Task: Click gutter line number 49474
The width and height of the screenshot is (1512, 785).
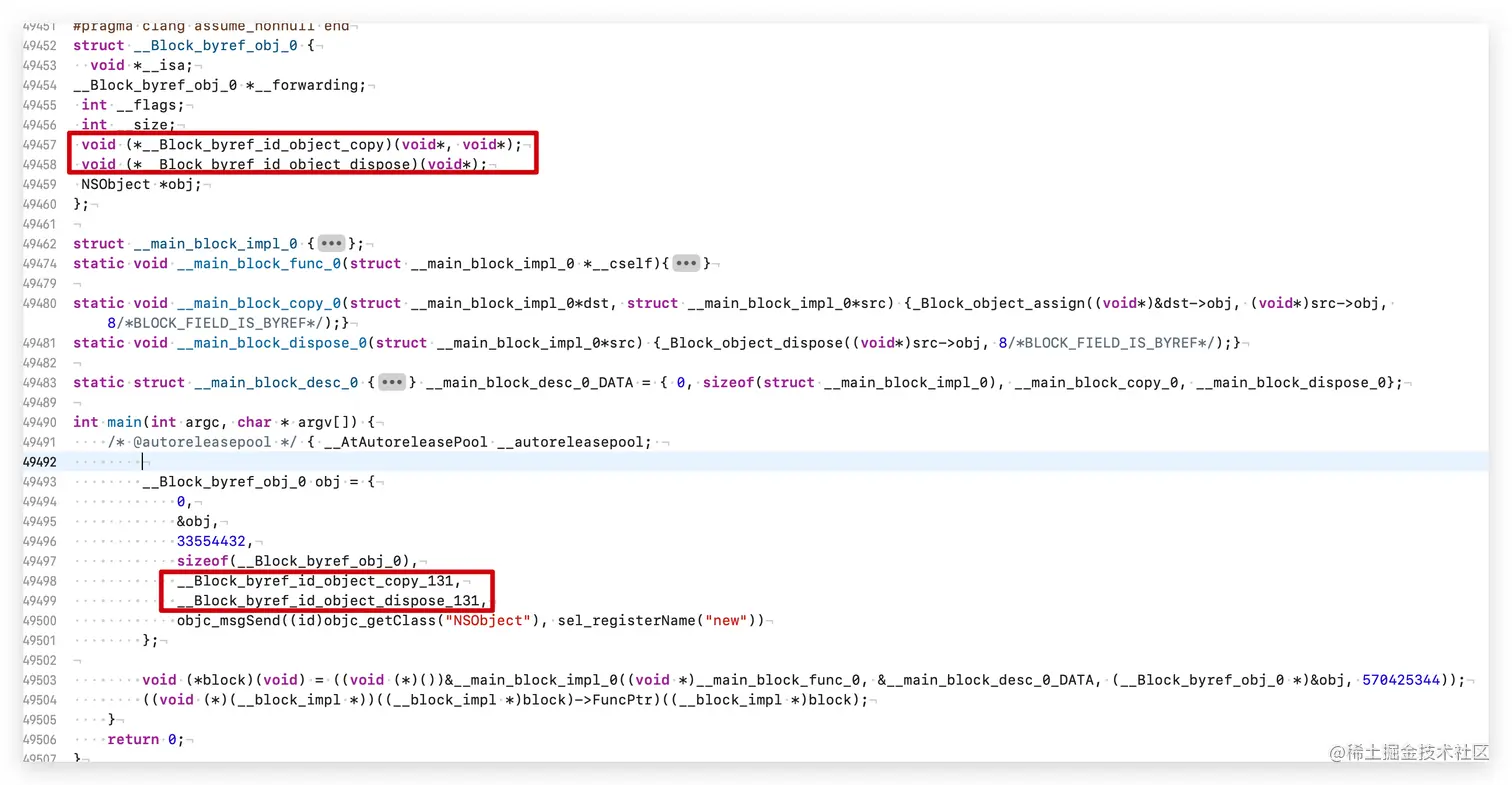Action: [39, 263]
